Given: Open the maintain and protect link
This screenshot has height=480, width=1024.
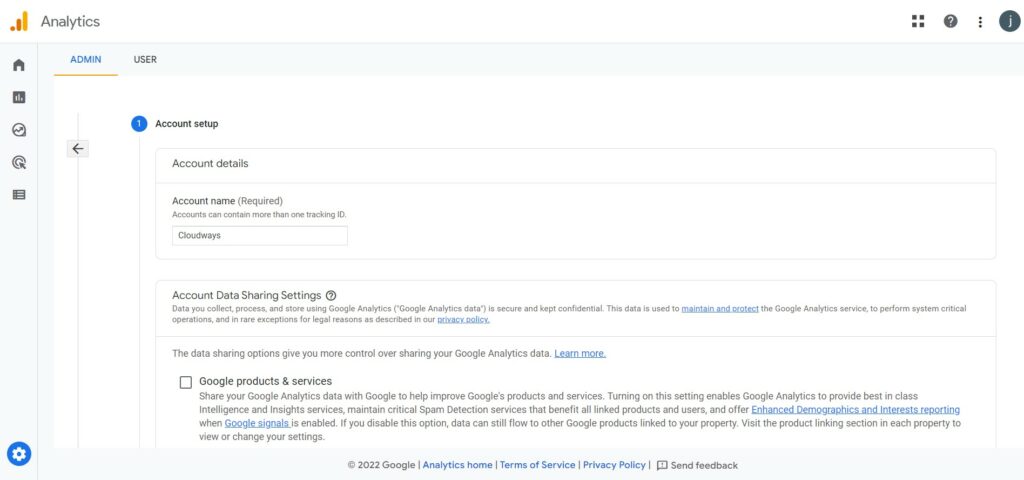Looking at the screenshot, I should [x=720, y=308].
